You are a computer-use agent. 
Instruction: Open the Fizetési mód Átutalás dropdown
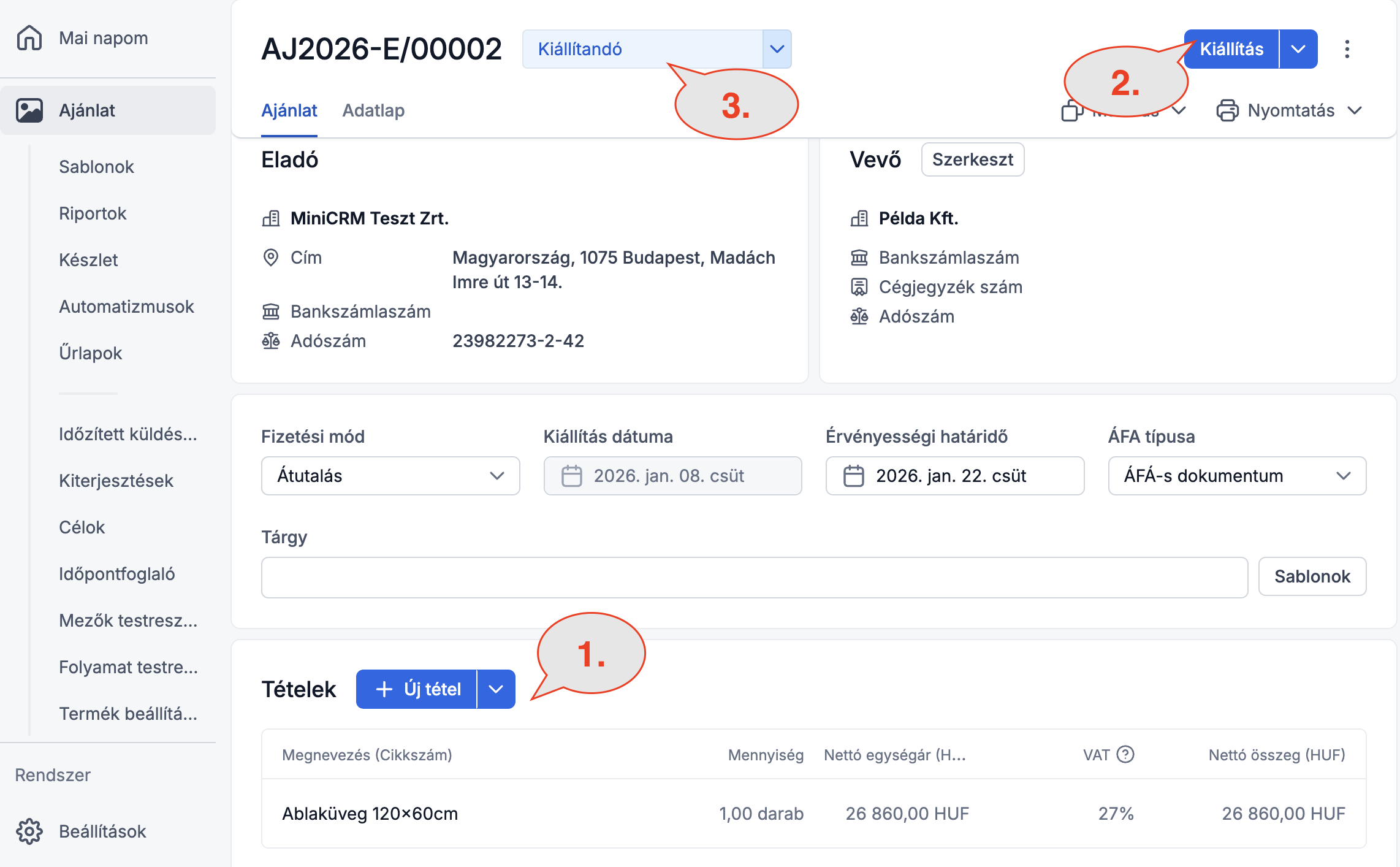[x=390, y=476]
